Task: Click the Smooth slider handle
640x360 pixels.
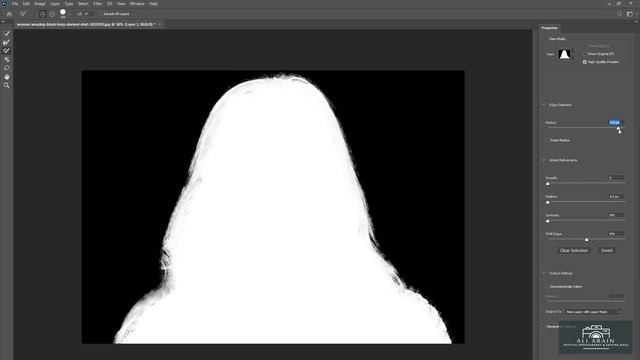Action: click(x=548, y=184)
